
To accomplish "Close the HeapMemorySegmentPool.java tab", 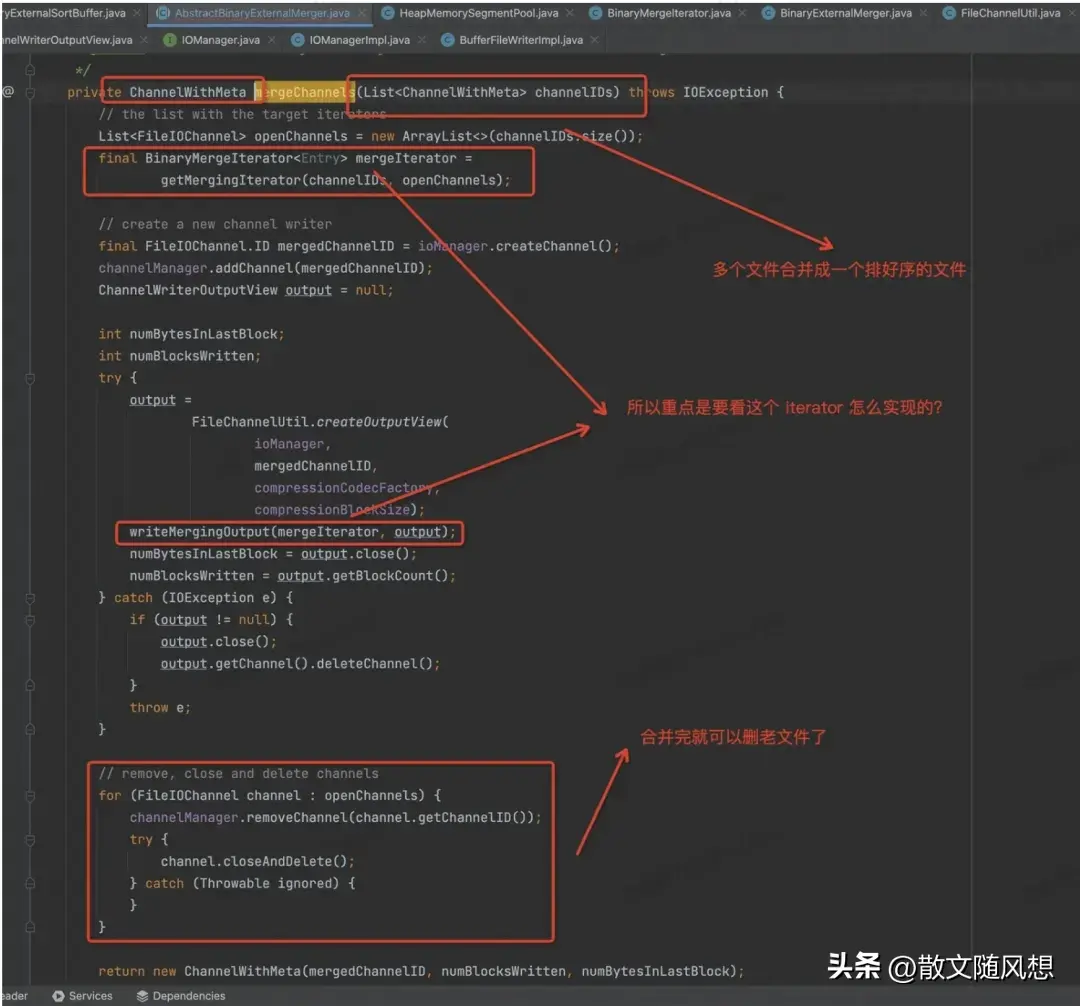I will pos(570,13).
